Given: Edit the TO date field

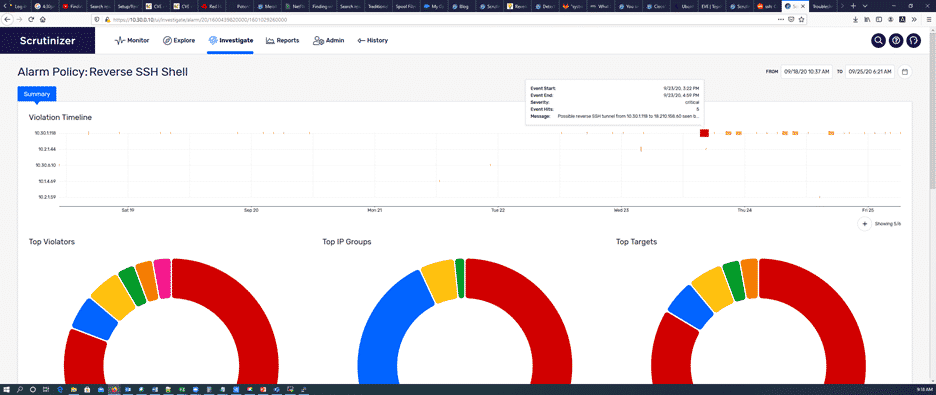Looking at the screenshot, I should coord(869,72).
